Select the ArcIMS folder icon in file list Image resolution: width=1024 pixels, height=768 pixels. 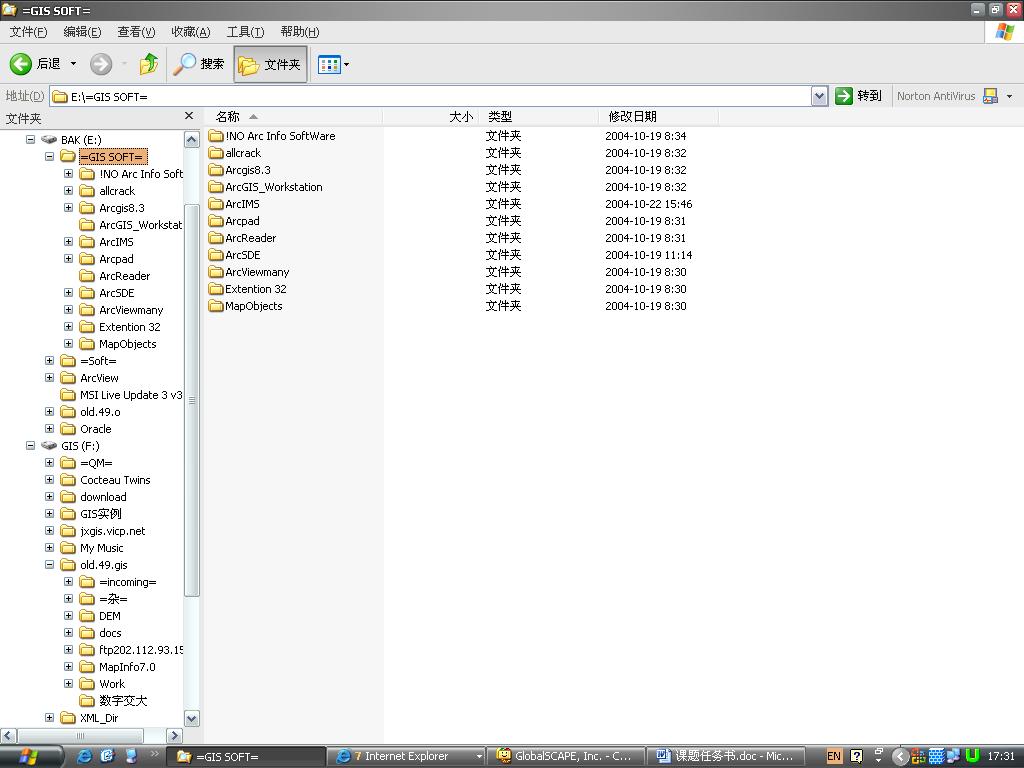[216, 204]
